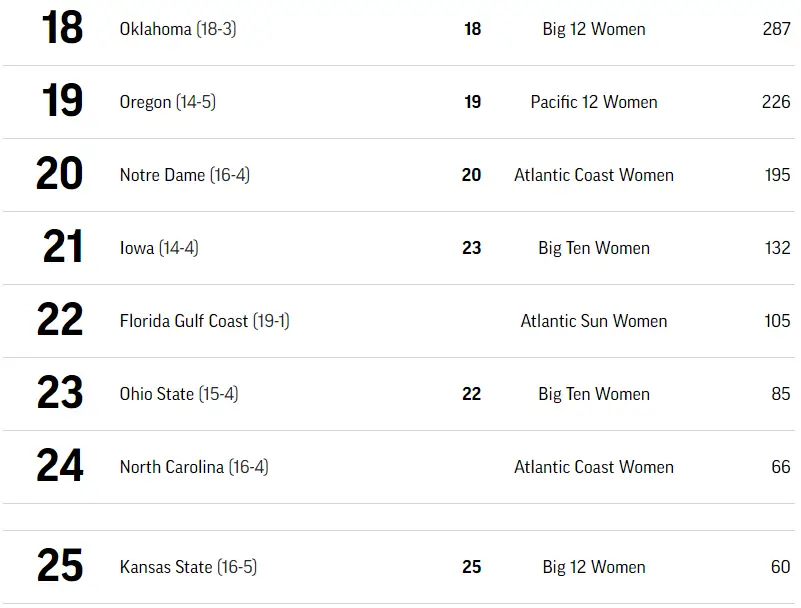Image resolution: width=801 pixels, height=608 pixels.
Task: Select the 105 points value
Action: 777,321
